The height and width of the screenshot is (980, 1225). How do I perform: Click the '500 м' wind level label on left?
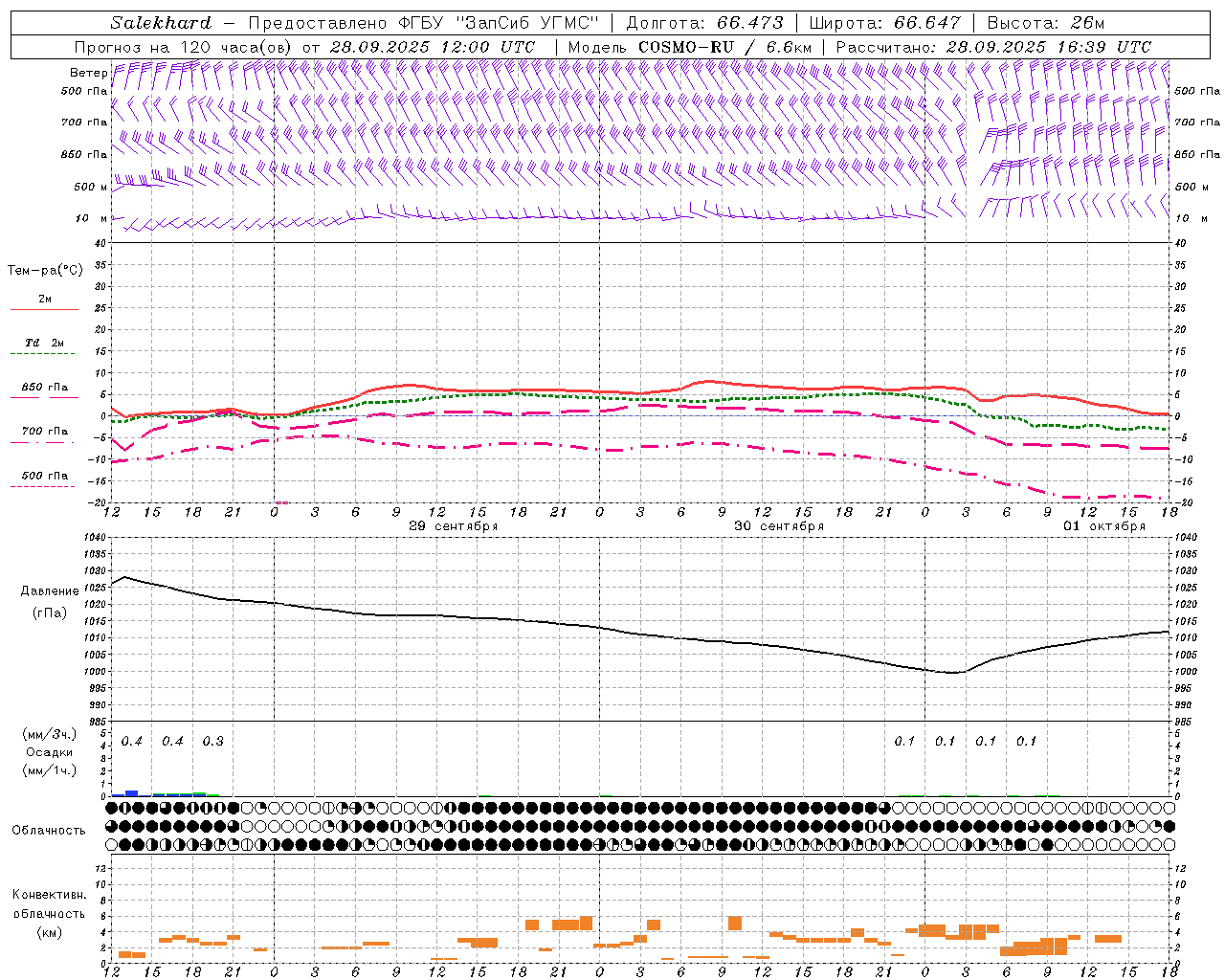click(x=89, y=187)
